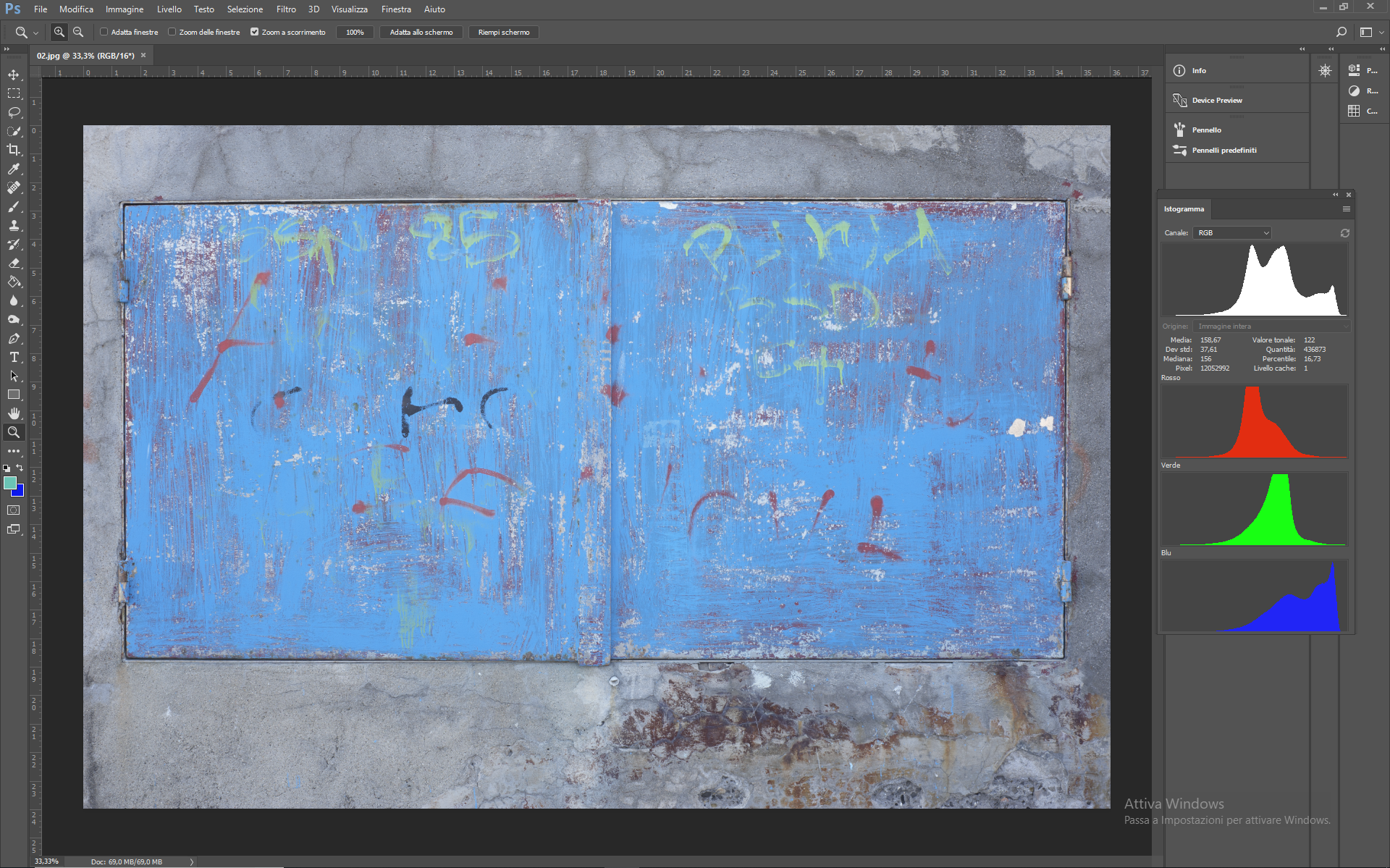Click the Riempi schermo button

point(503,32)
